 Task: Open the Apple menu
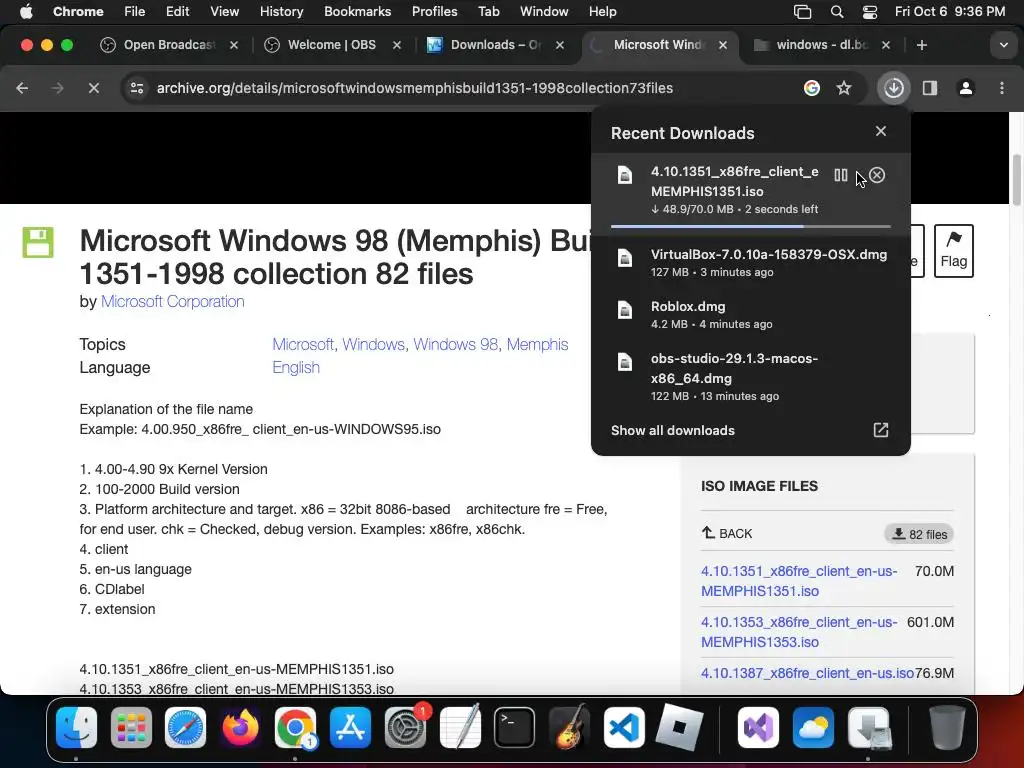tap(26, 11)
